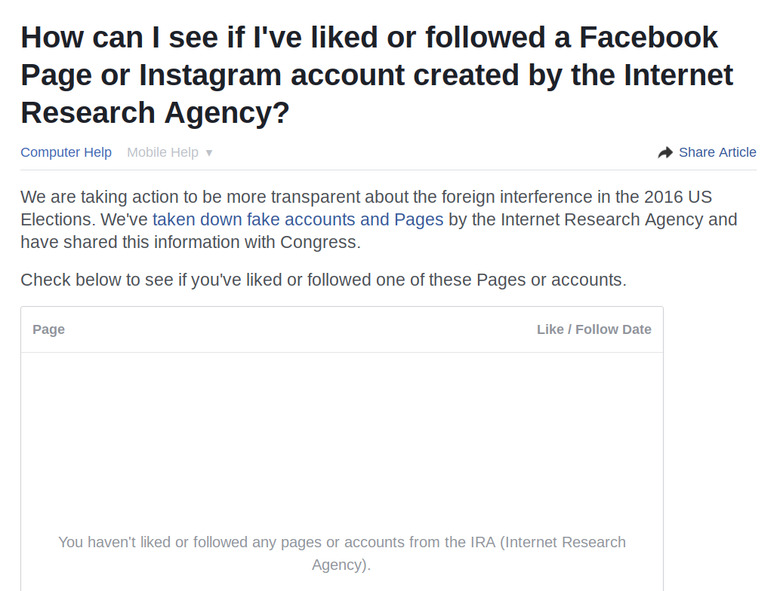Screen dimensions: 780x591
Task: Click "Research Agency?" in the title
Action: (x=155, y=112)
